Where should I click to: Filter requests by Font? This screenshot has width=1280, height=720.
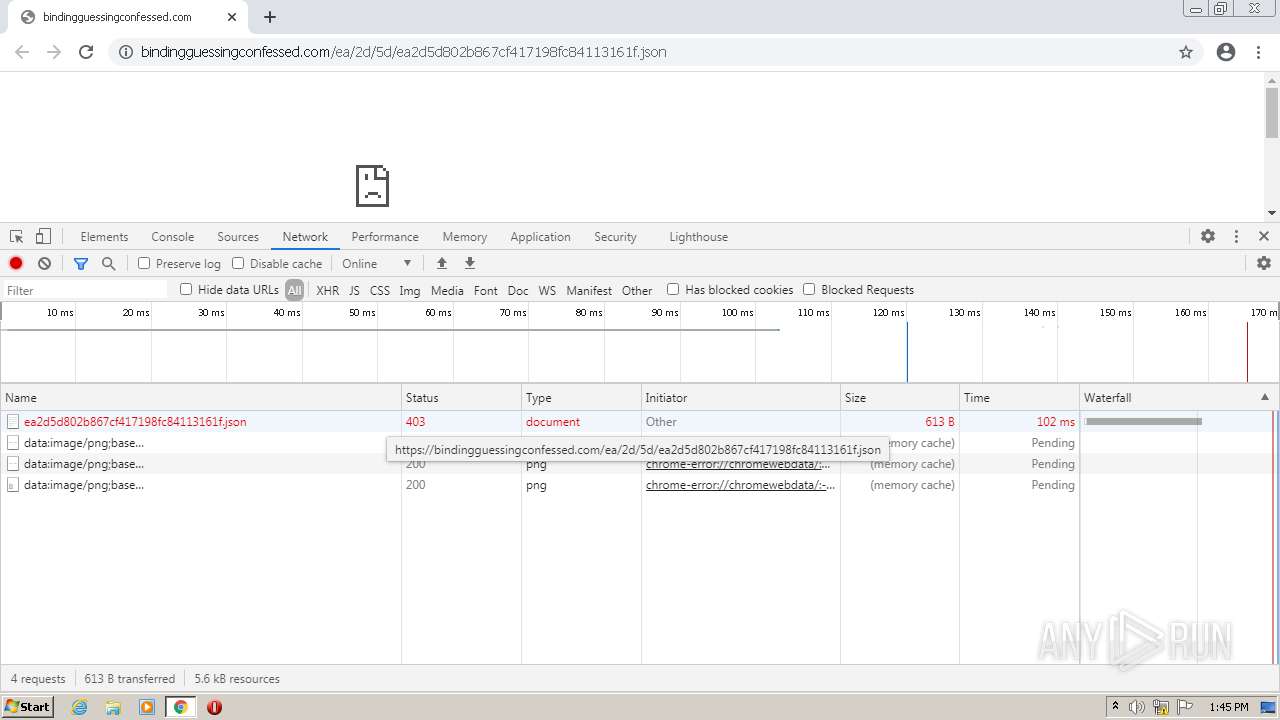486,291
